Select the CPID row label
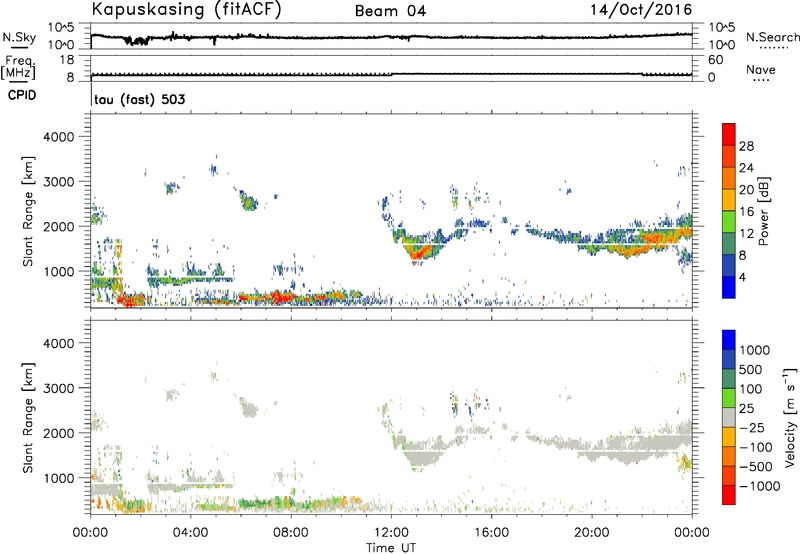Viewport: 800px width, 554px height. pos(22,95)
